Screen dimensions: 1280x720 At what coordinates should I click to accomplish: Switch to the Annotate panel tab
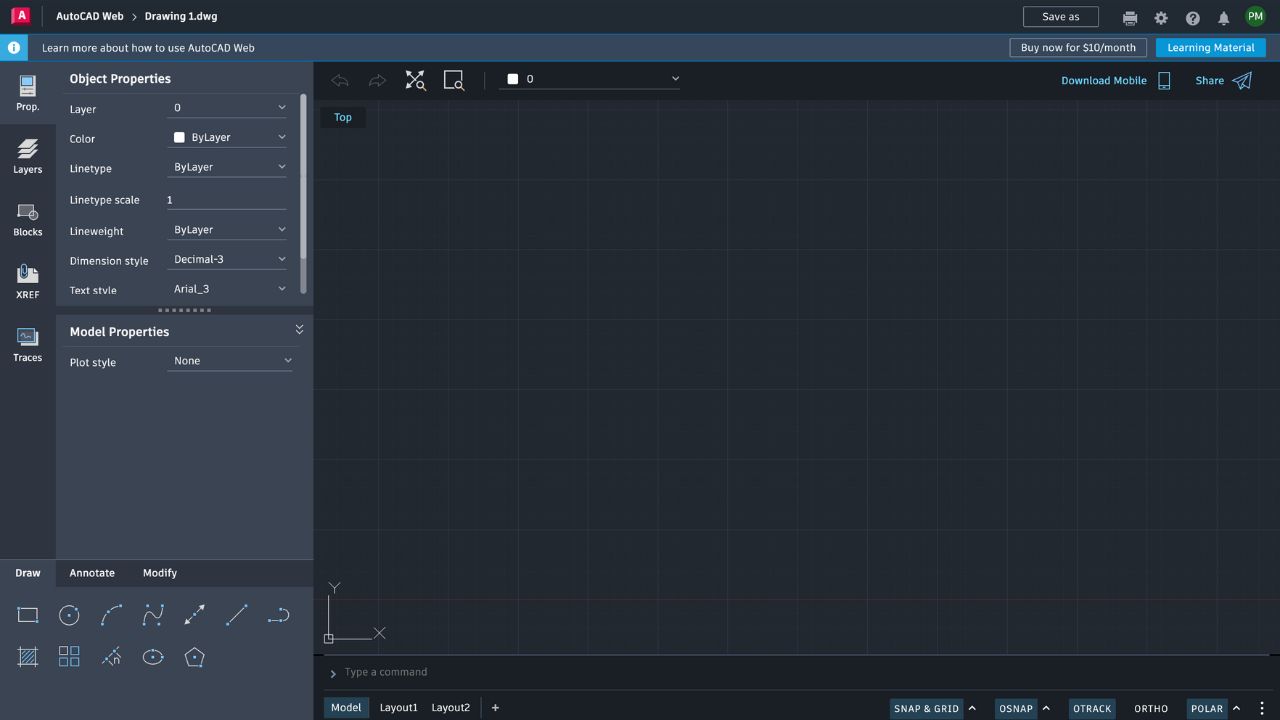(x=91, y=573)
